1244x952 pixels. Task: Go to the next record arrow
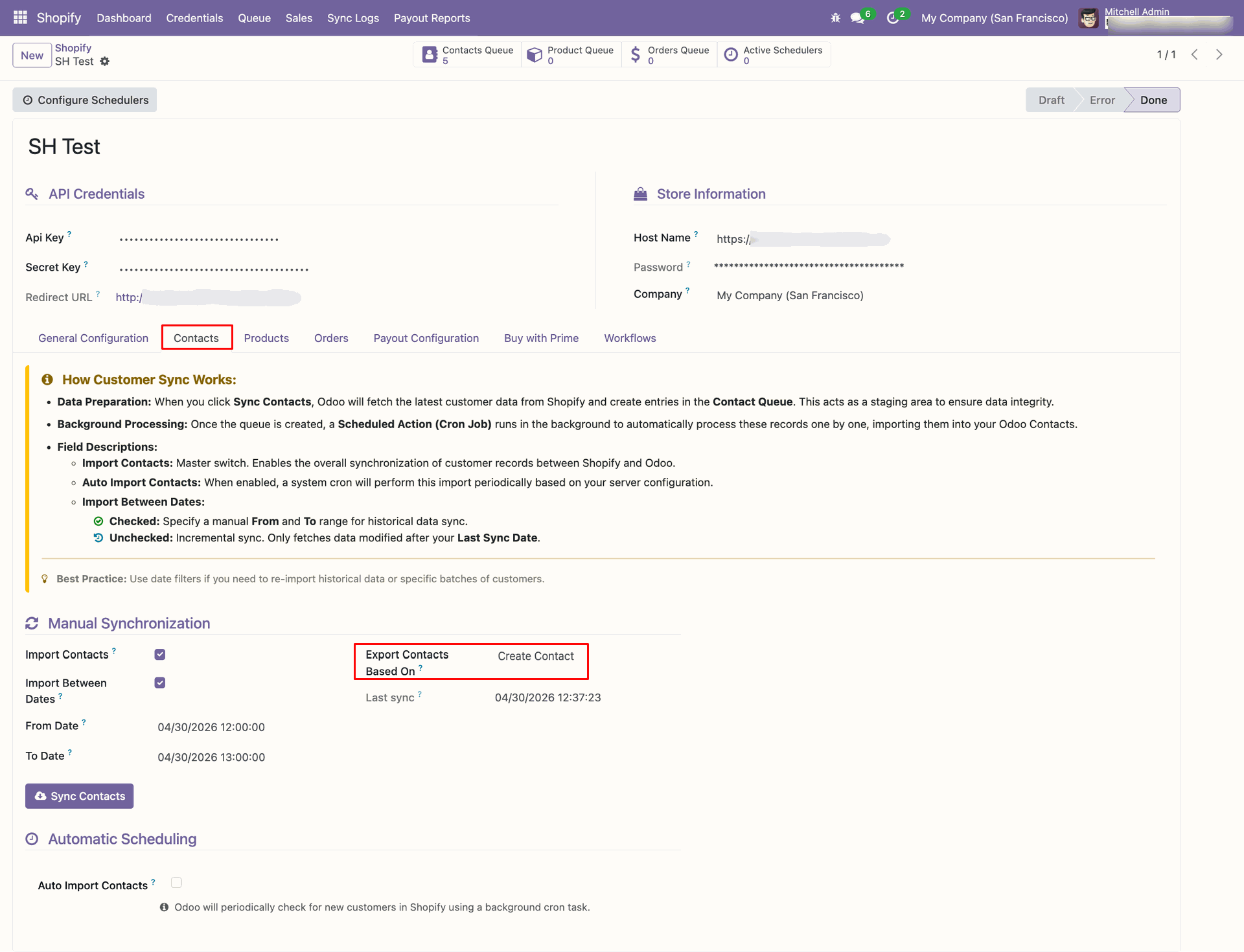tap(1219, 55)
